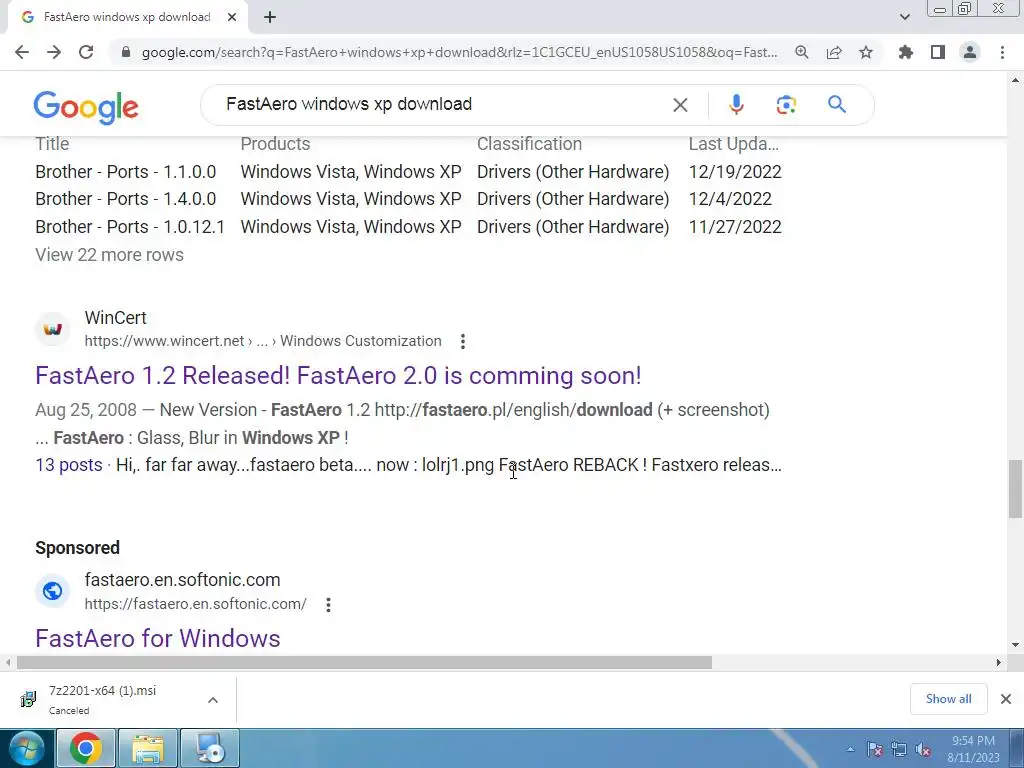This screenshot has height=768, width=1024.
Task: Select the FastAero search results tab
Action: click(x=127, y=18)
